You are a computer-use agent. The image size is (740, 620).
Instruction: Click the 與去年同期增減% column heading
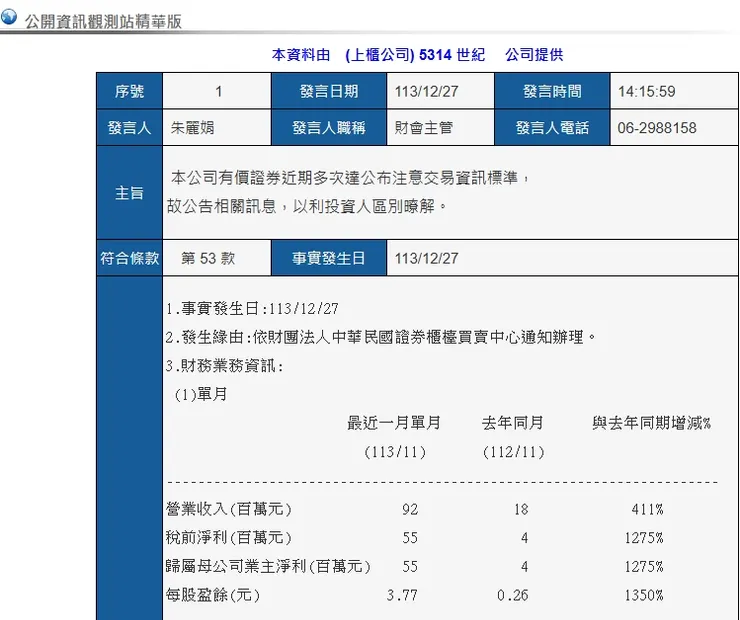click(x=652, y=423)
